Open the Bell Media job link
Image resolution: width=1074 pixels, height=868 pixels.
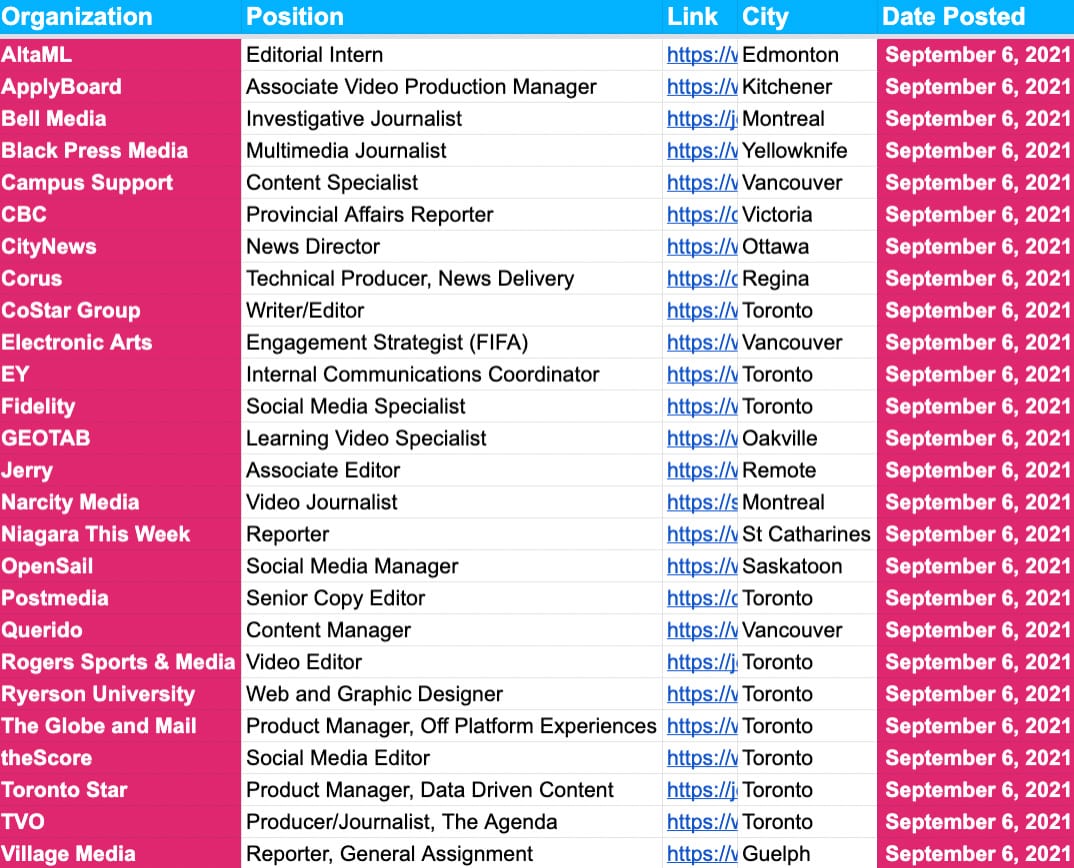(x=701, y=119)
